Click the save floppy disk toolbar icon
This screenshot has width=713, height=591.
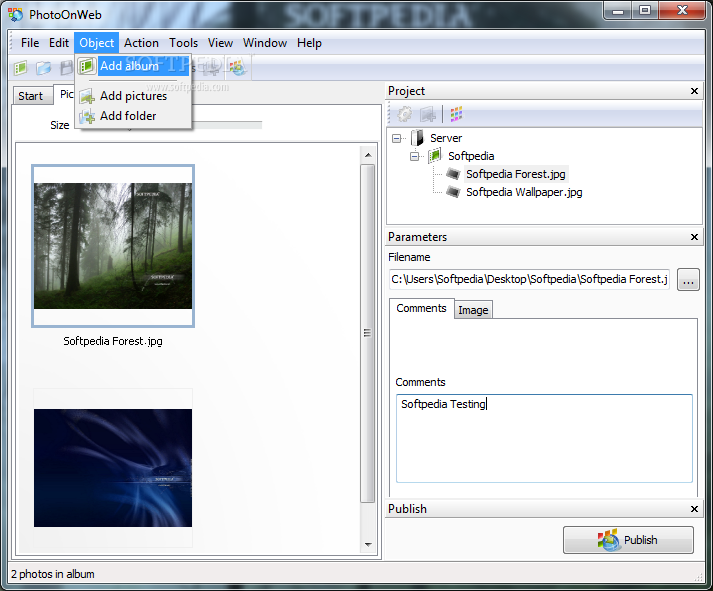(x=67, y=68)
